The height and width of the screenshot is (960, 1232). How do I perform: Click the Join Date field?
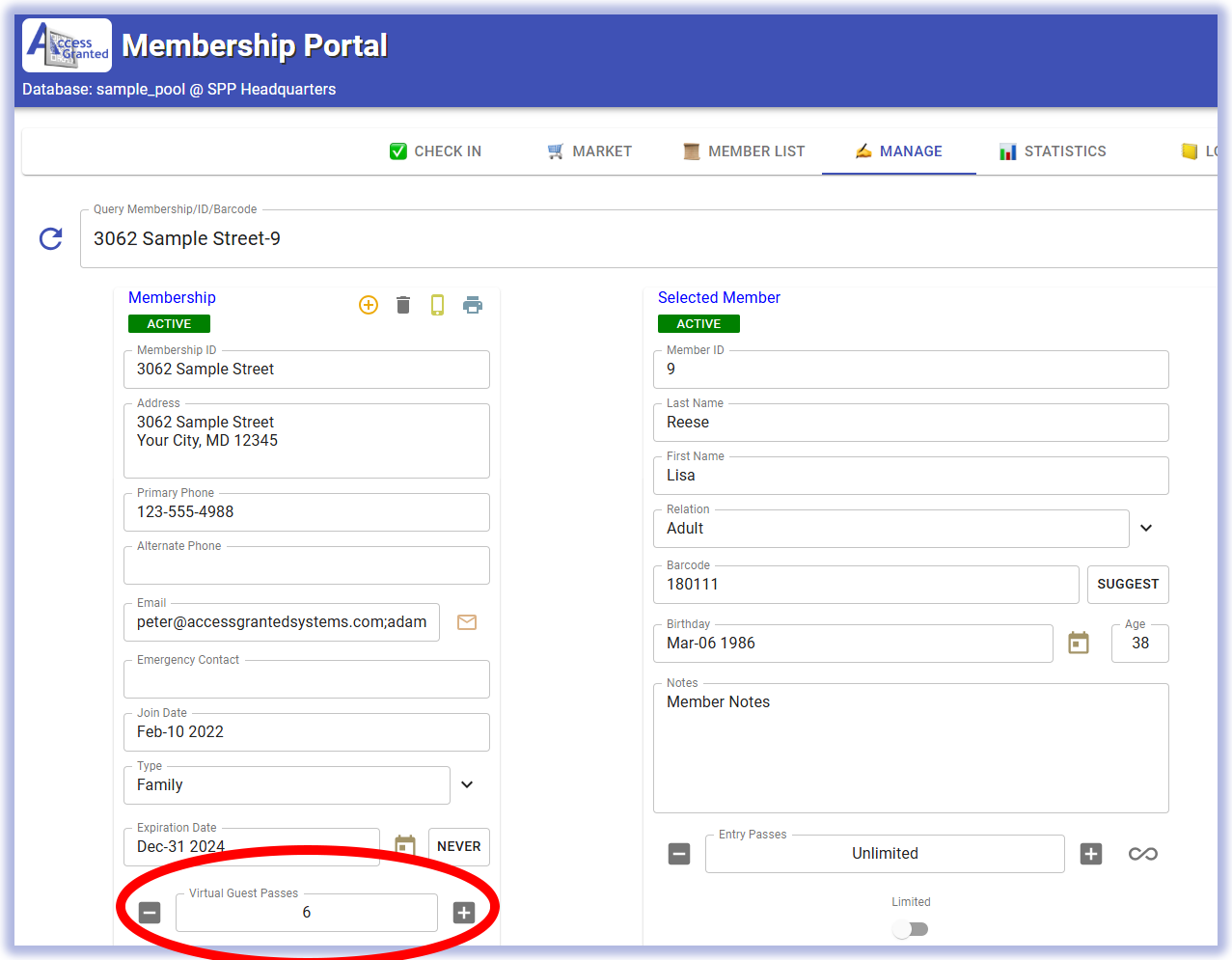tap(307, 732)
